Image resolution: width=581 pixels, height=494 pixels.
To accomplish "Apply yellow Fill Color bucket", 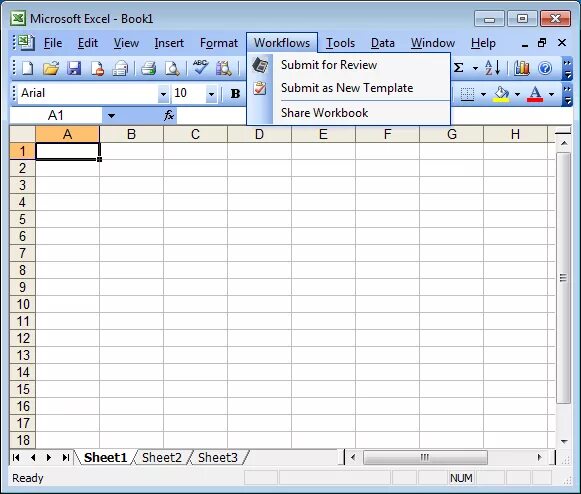I will click(501, 94).
